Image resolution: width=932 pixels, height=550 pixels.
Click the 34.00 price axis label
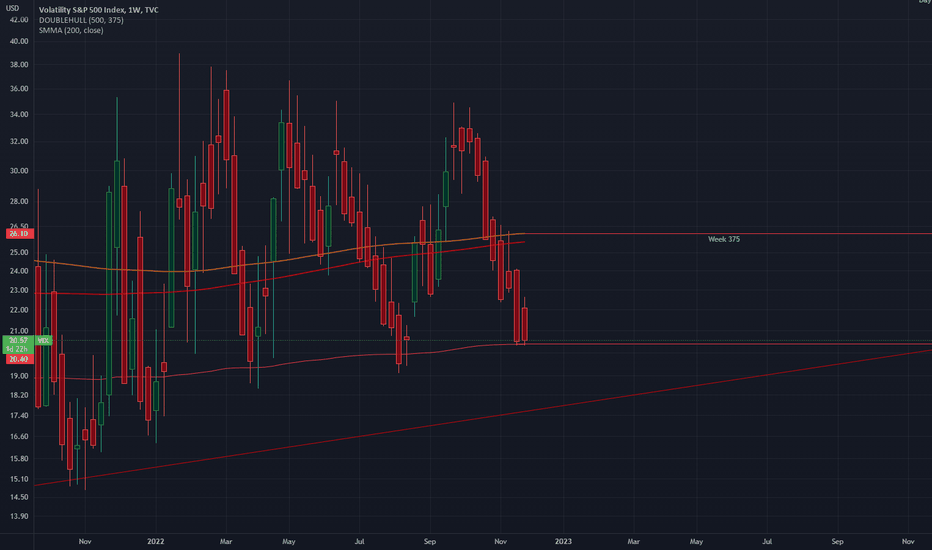pos(19,114)
